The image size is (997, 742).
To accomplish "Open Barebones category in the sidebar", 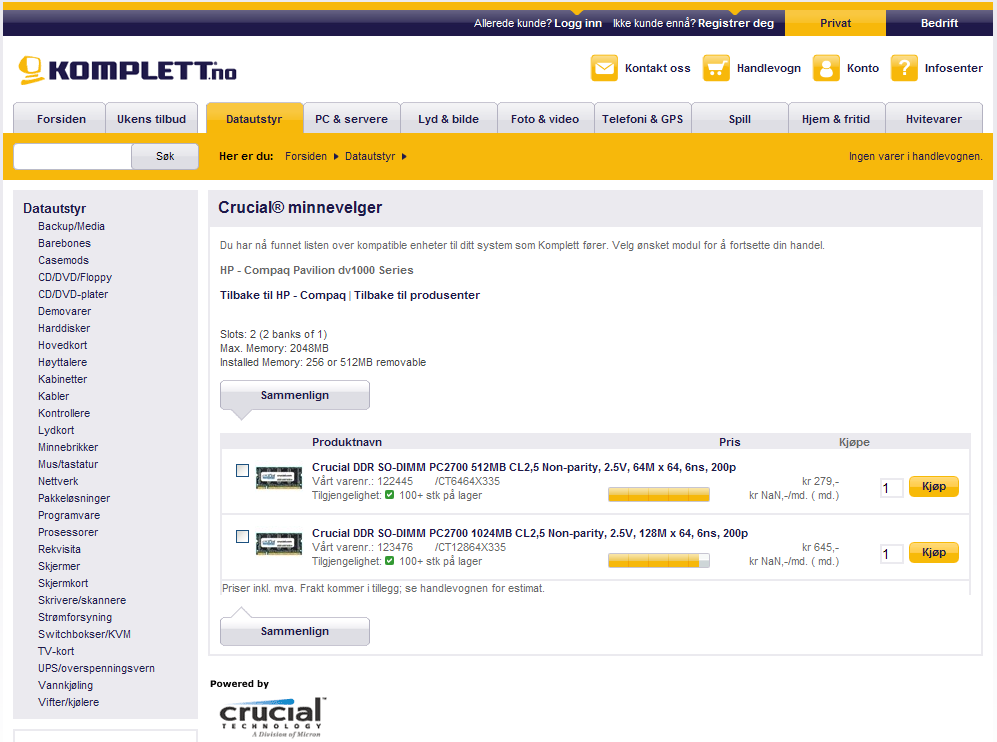I will coord(64,244).
